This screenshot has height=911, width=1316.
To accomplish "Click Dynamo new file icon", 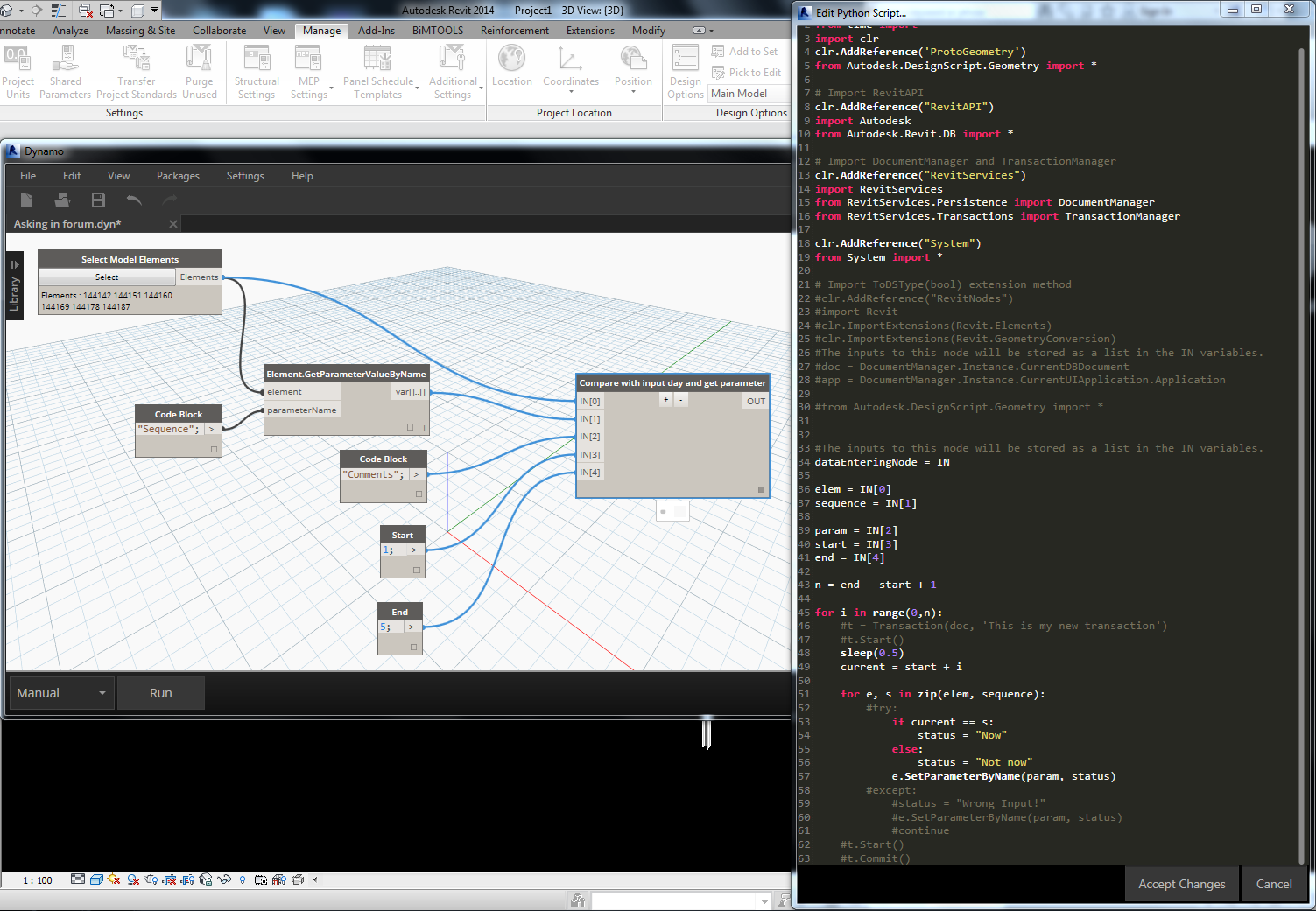I will (26, 200).
